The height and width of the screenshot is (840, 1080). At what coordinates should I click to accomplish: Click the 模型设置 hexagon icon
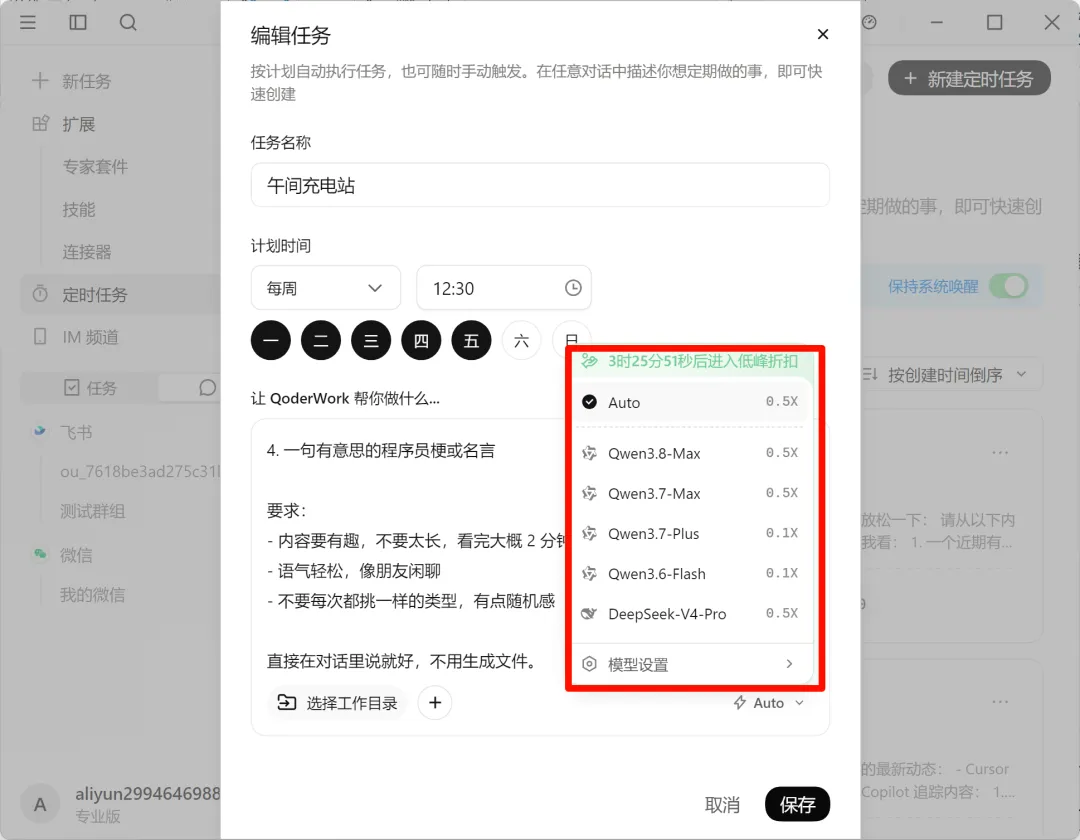tap(589, 664)
